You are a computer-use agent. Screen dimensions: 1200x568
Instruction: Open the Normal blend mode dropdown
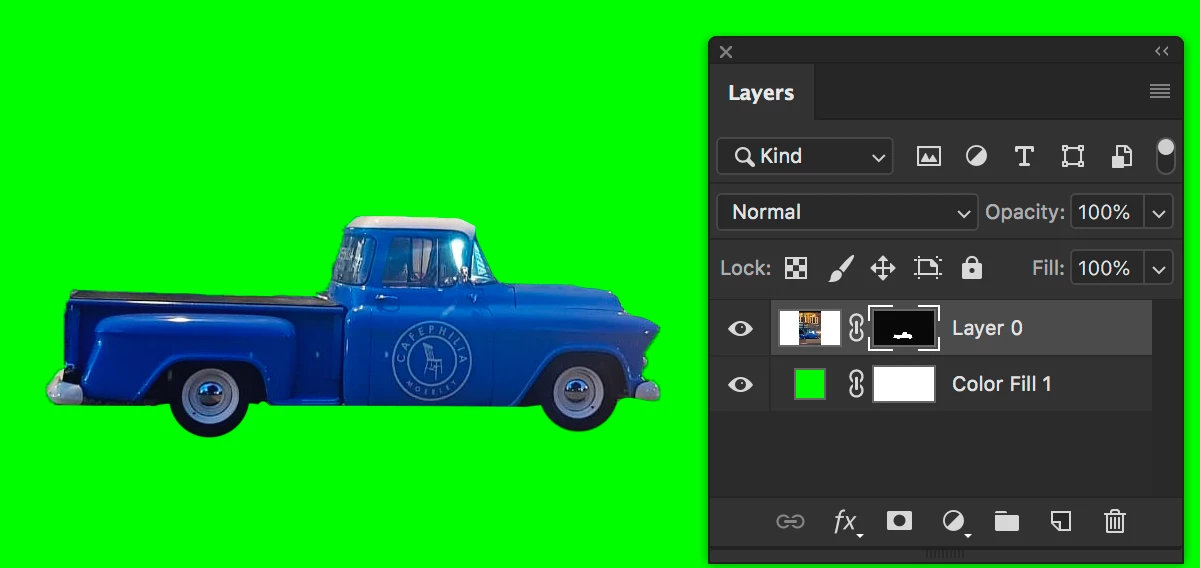point(847,212)
